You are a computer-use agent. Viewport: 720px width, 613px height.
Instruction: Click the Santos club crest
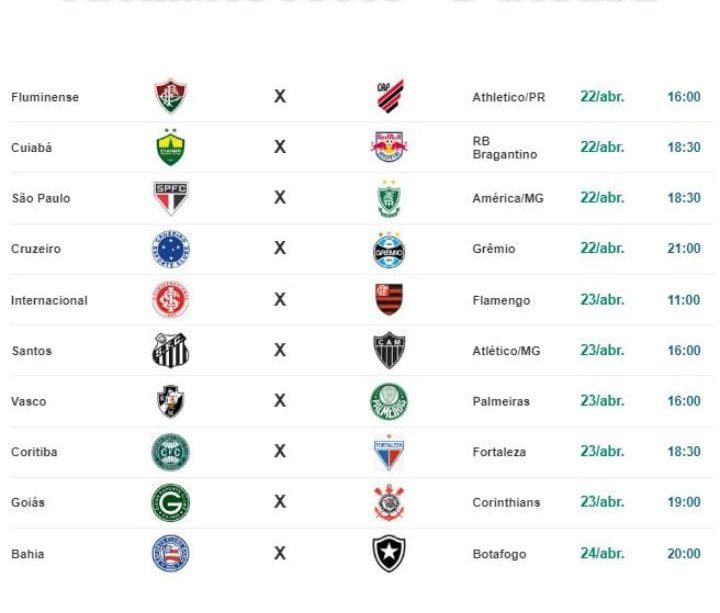[170, 351]
